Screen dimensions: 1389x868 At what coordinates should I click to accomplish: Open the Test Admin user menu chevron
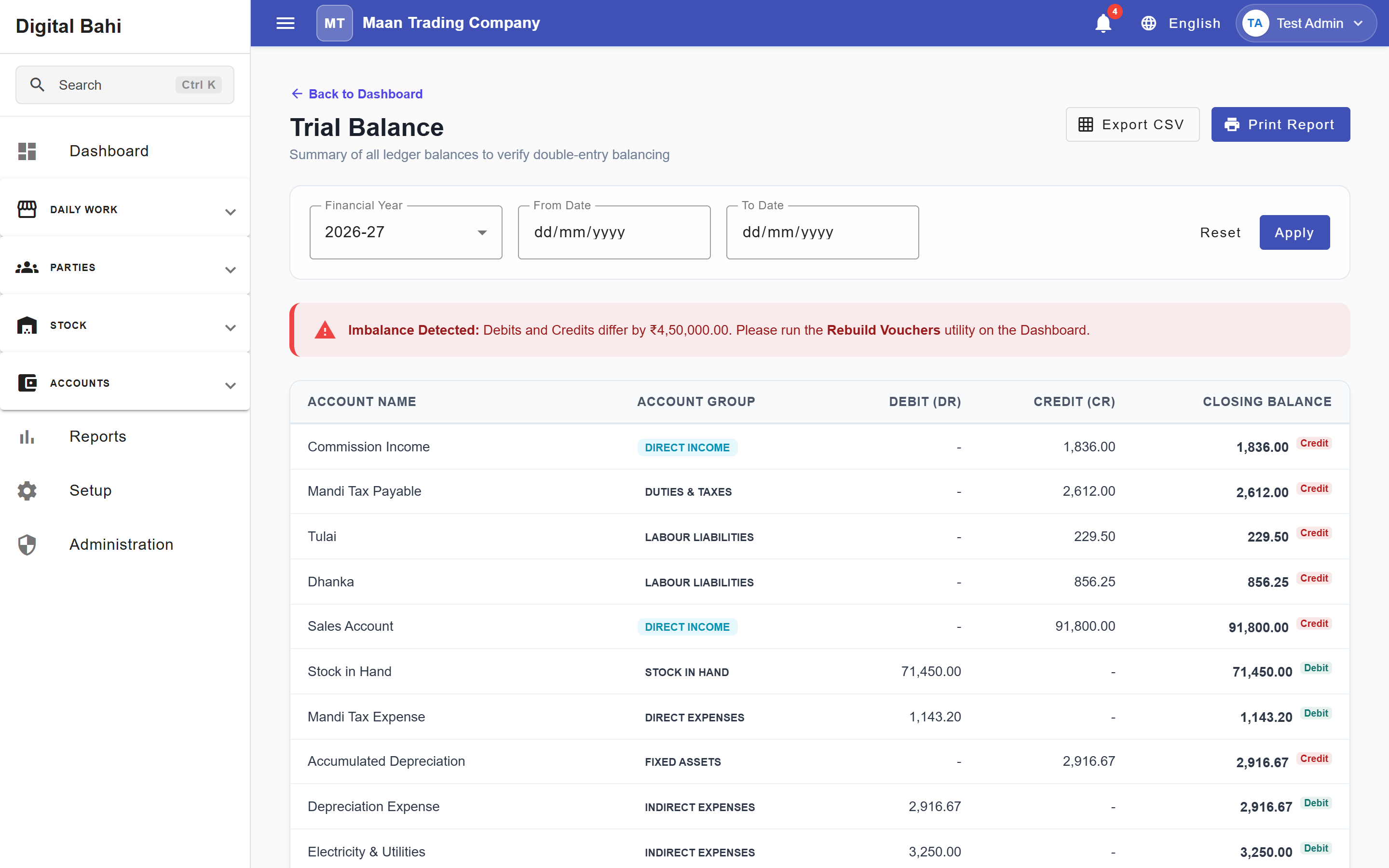1358,24
